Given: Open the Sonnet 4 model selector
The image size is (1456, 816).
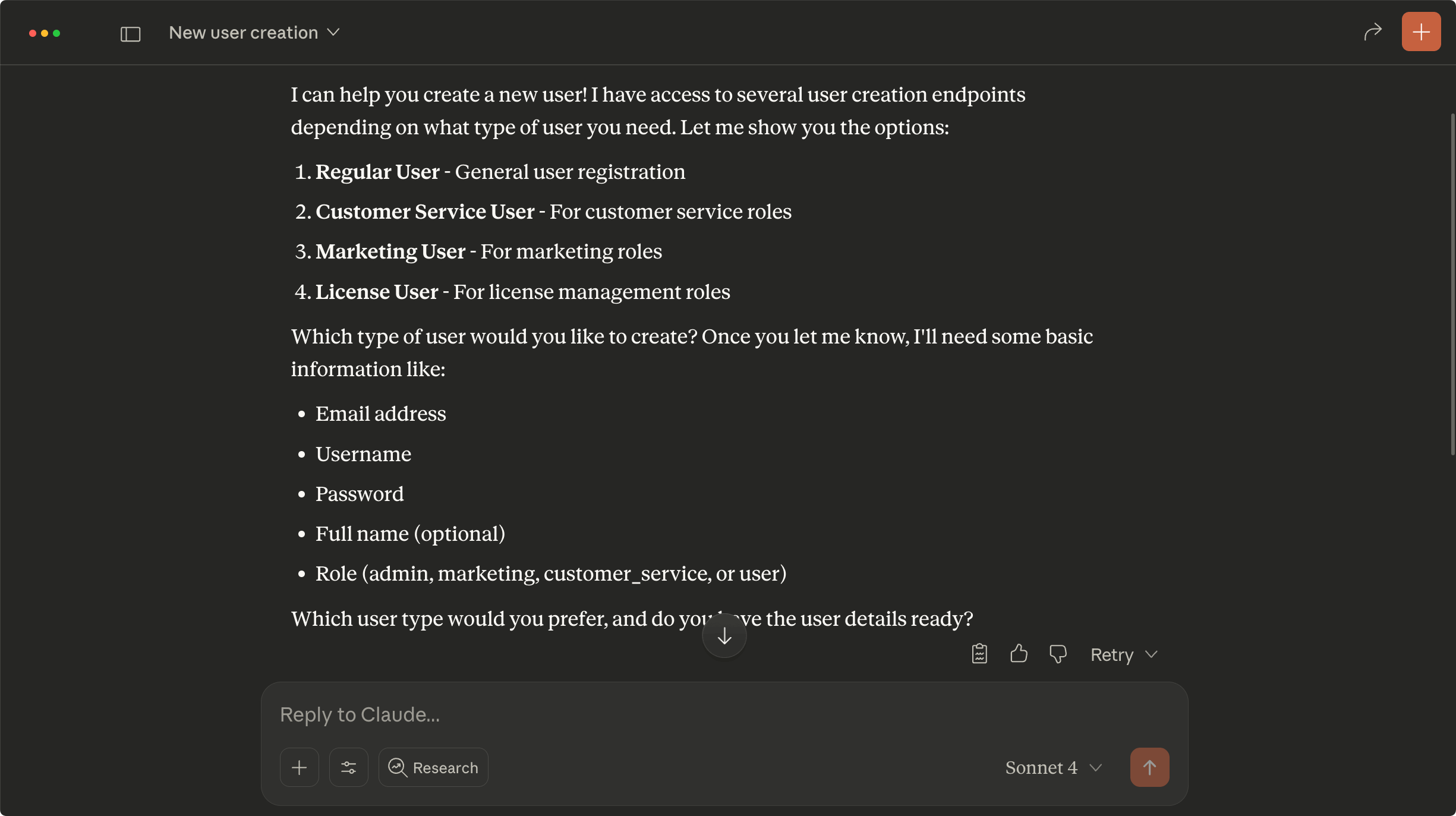Looking at the screenshot, I should pos(1053,767).
